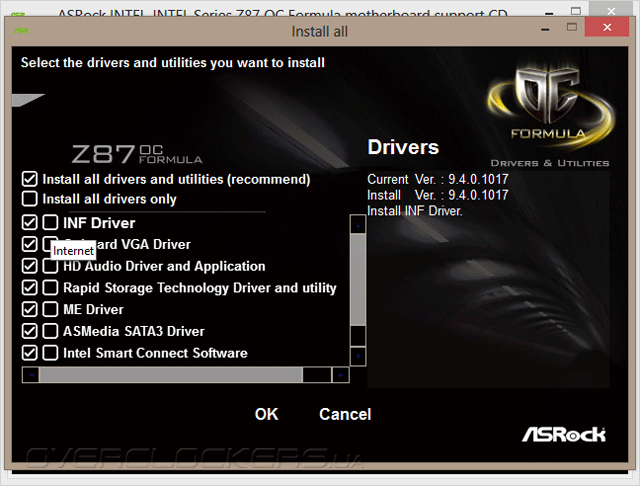
Task: Click horizontal scrollbar right arrow
Action: tap(340, 375)
